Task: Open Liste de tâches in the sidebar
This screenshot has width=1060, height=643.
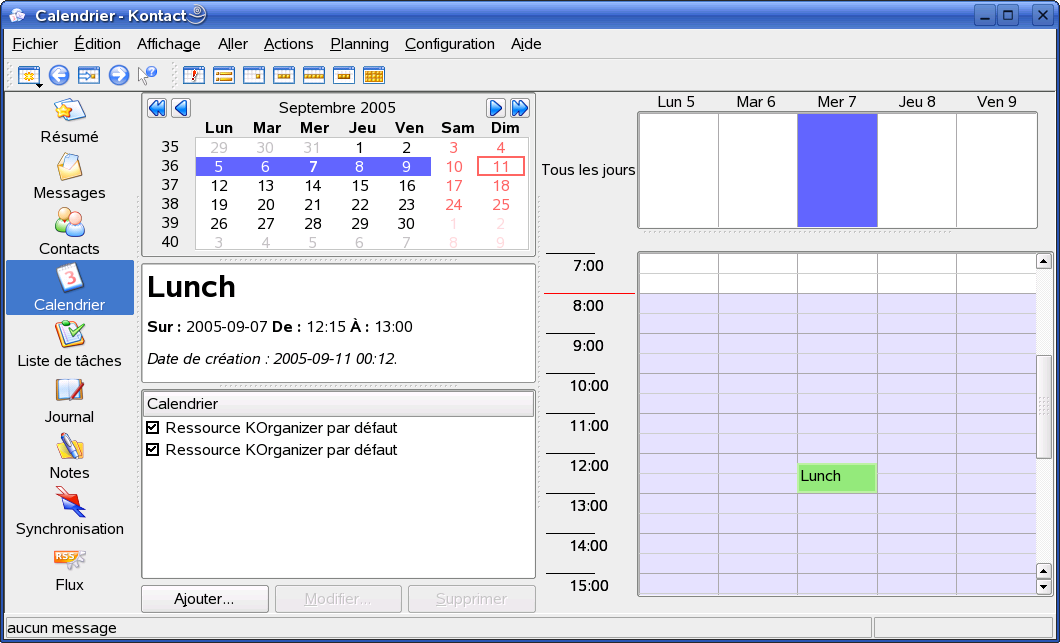Action: 69,343
